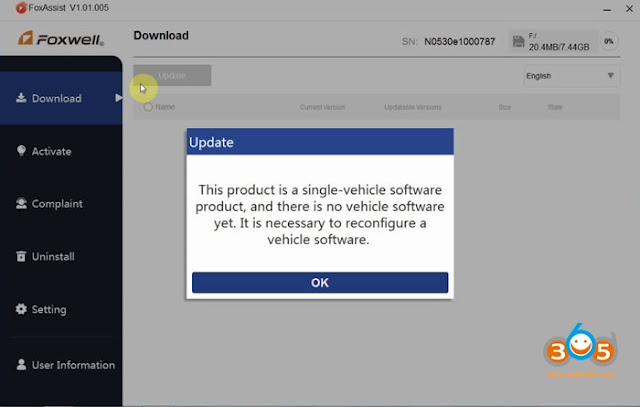Click the language dropdown arrow
The width and height of the screenshot is (640, 407).
pyautogui.click(x=611, y=76)
